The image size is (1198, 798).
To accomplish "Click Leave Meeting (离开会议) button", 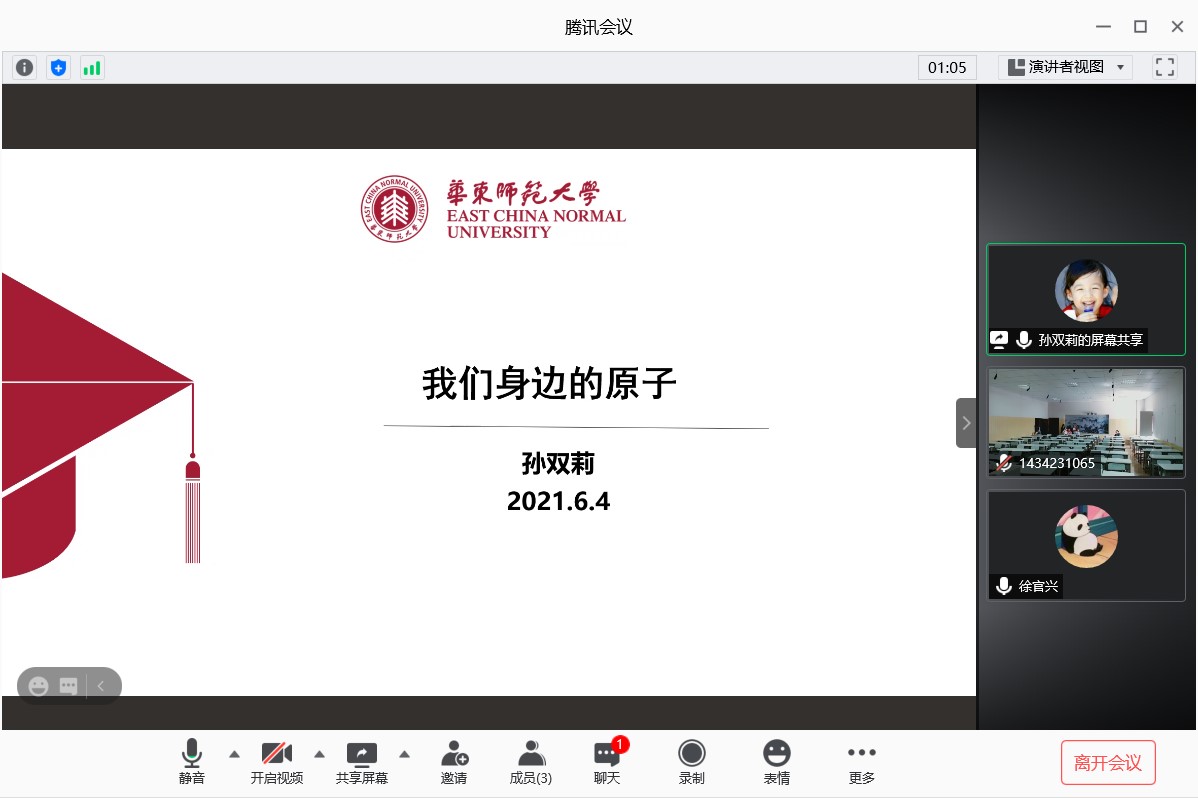I will coord(1108,763).
